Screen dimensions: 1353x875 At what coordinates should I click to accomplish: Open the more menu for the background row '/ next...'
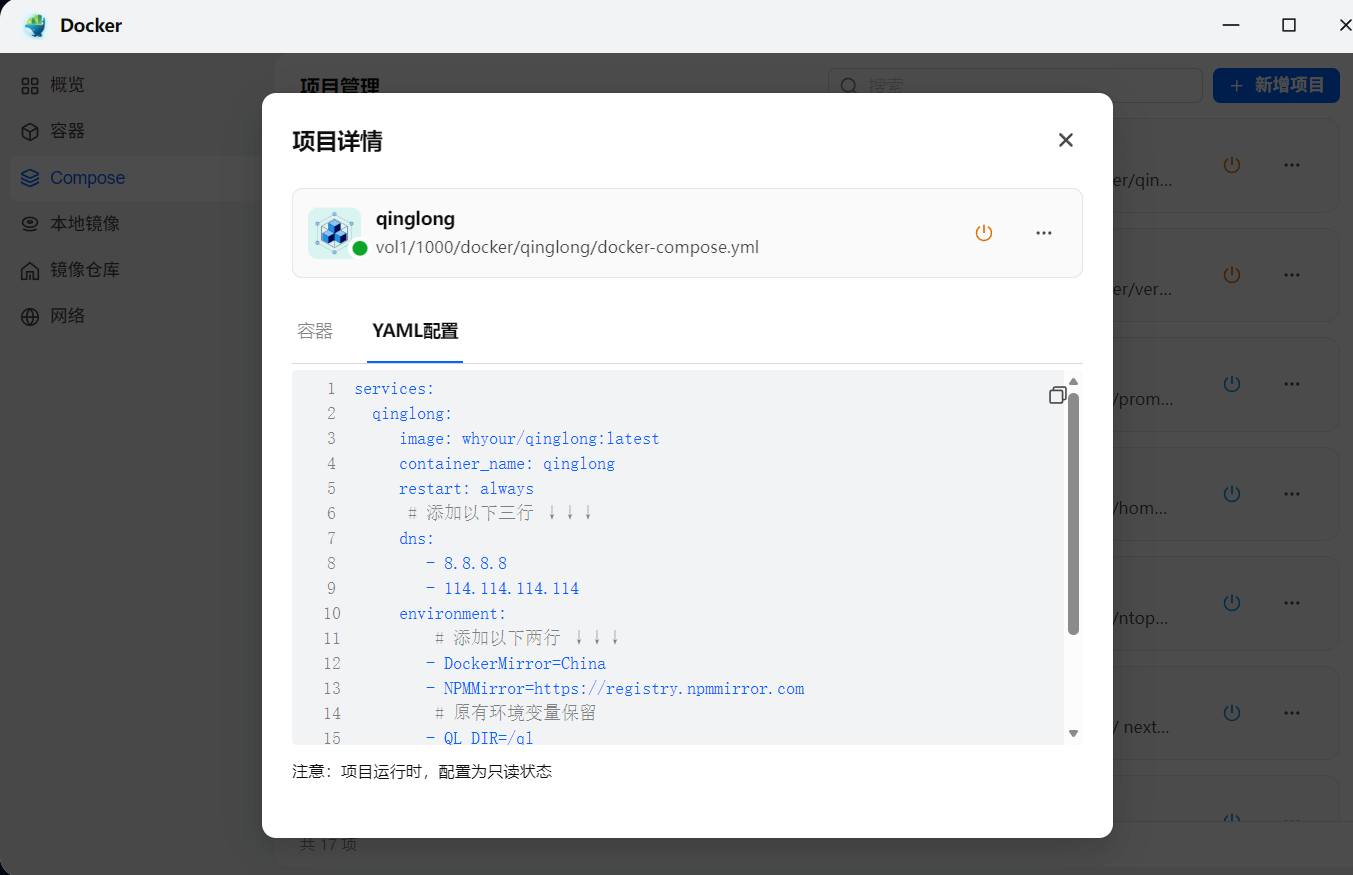click(1292, 713)
